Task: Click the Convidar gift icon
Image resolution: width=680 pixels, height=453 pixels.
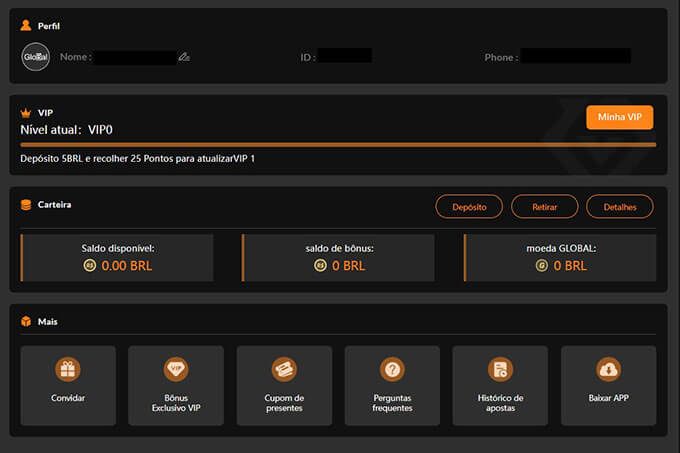Action: (x=68, y=369)
